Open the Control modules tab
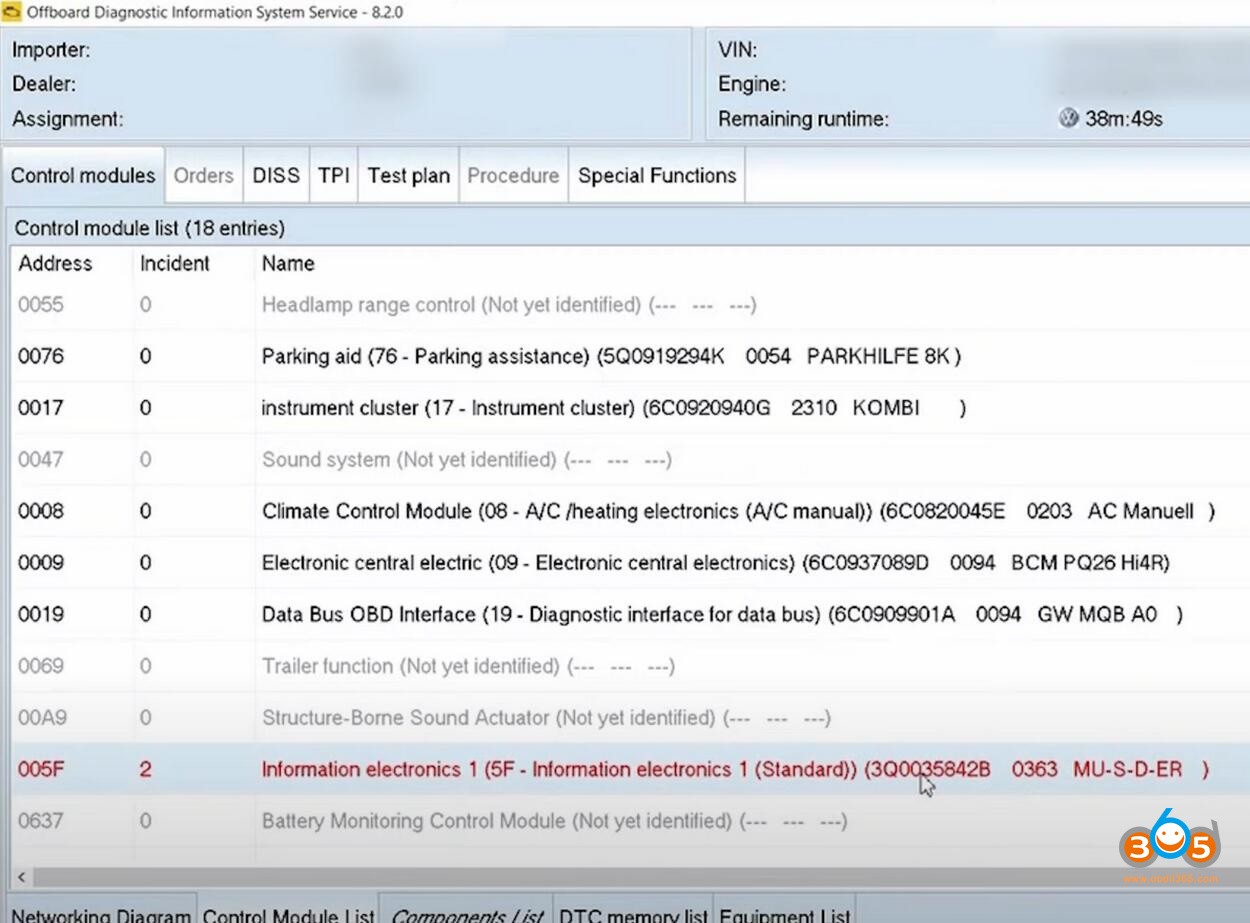Viewport: 1250px width, 923px height. (83, 176)
